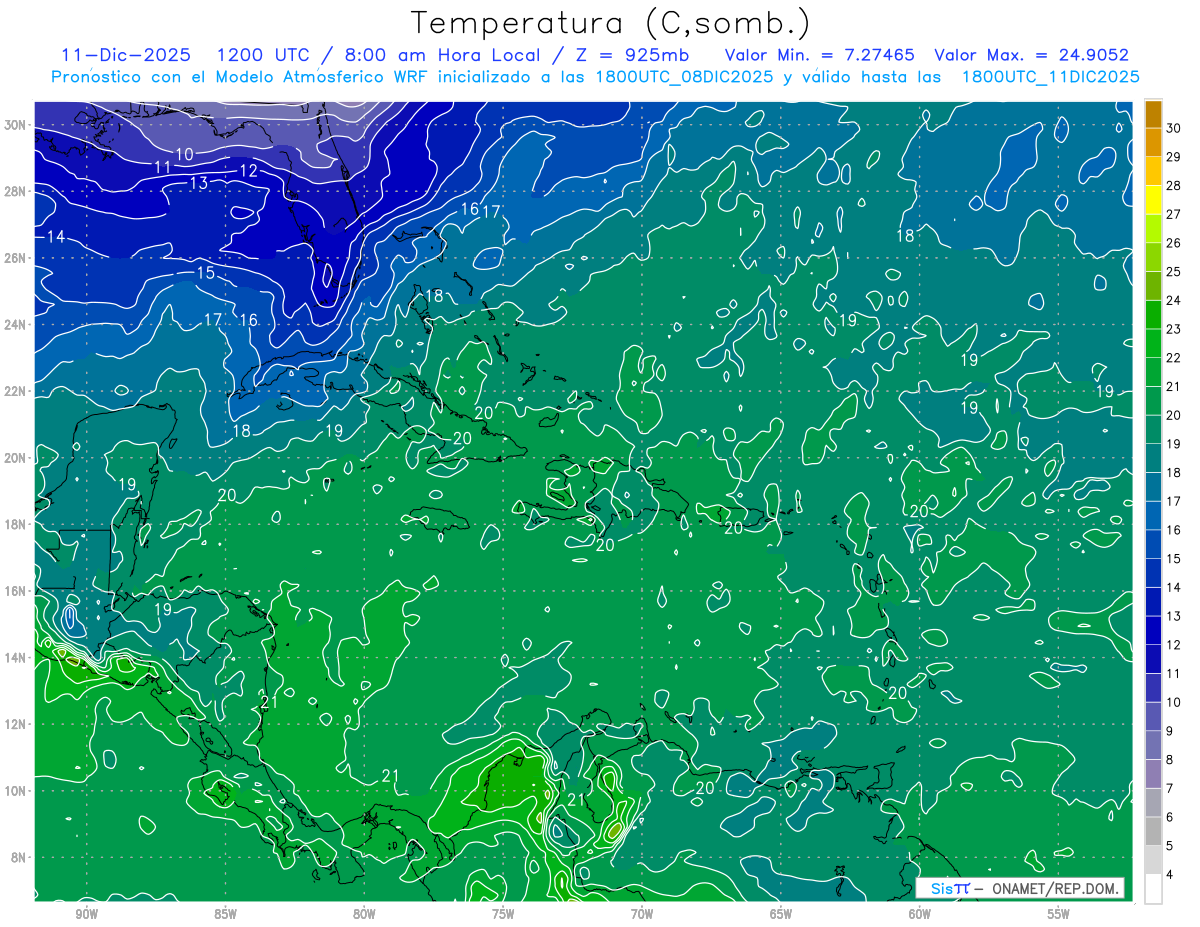Select the green swatch between 22 and 23
The height and width of the screenshot is (927, 1200).
[x=1153, y=344]
